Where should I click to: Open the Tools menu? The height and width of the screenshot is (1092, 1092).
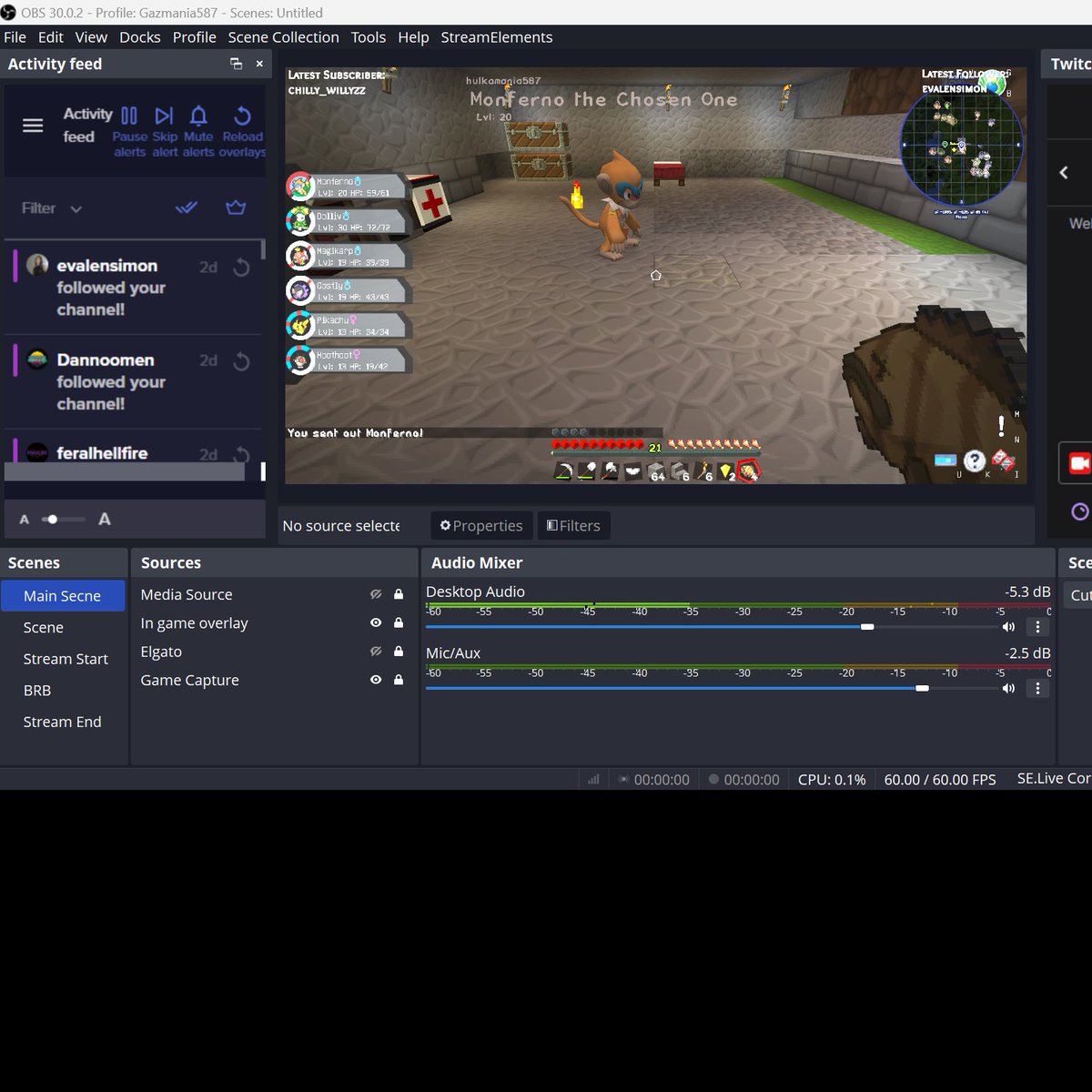[369, 37]
